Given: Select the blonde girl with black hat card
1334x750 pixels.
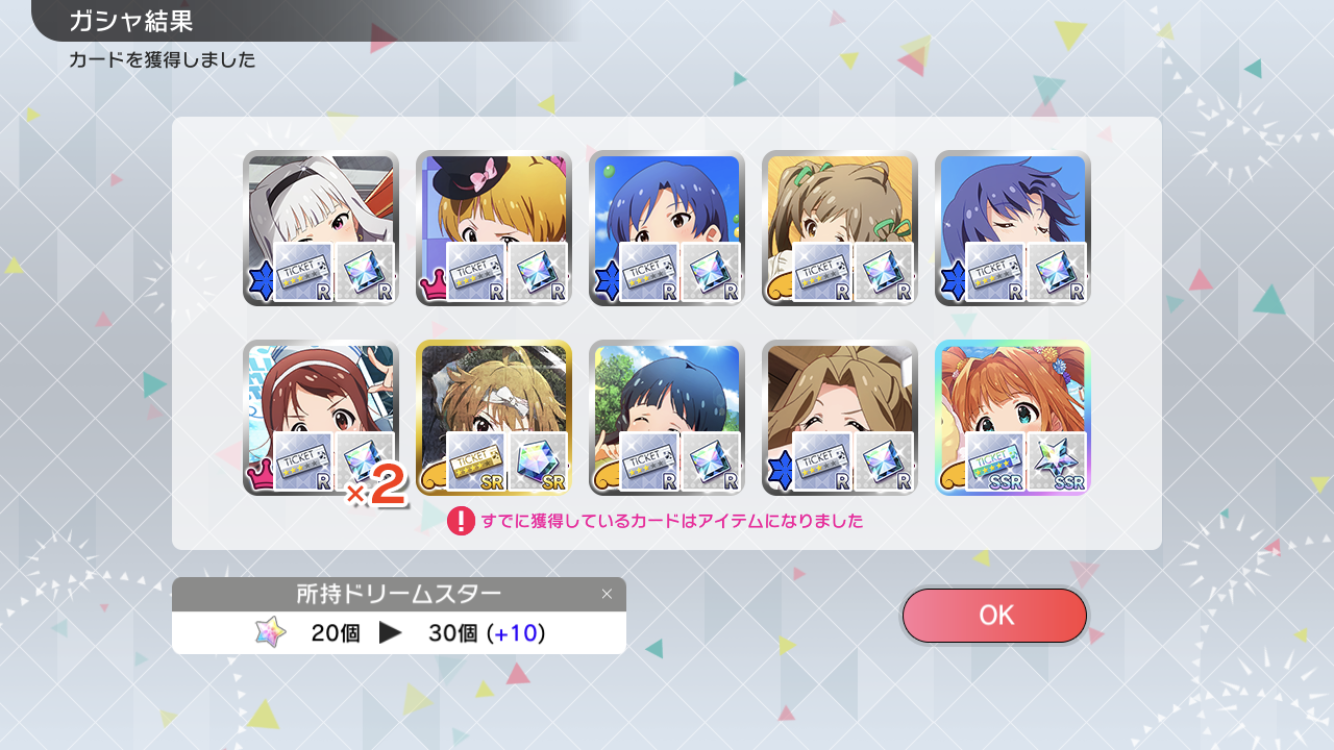Looking at the screenshot, I should click(x=494, y=228).
